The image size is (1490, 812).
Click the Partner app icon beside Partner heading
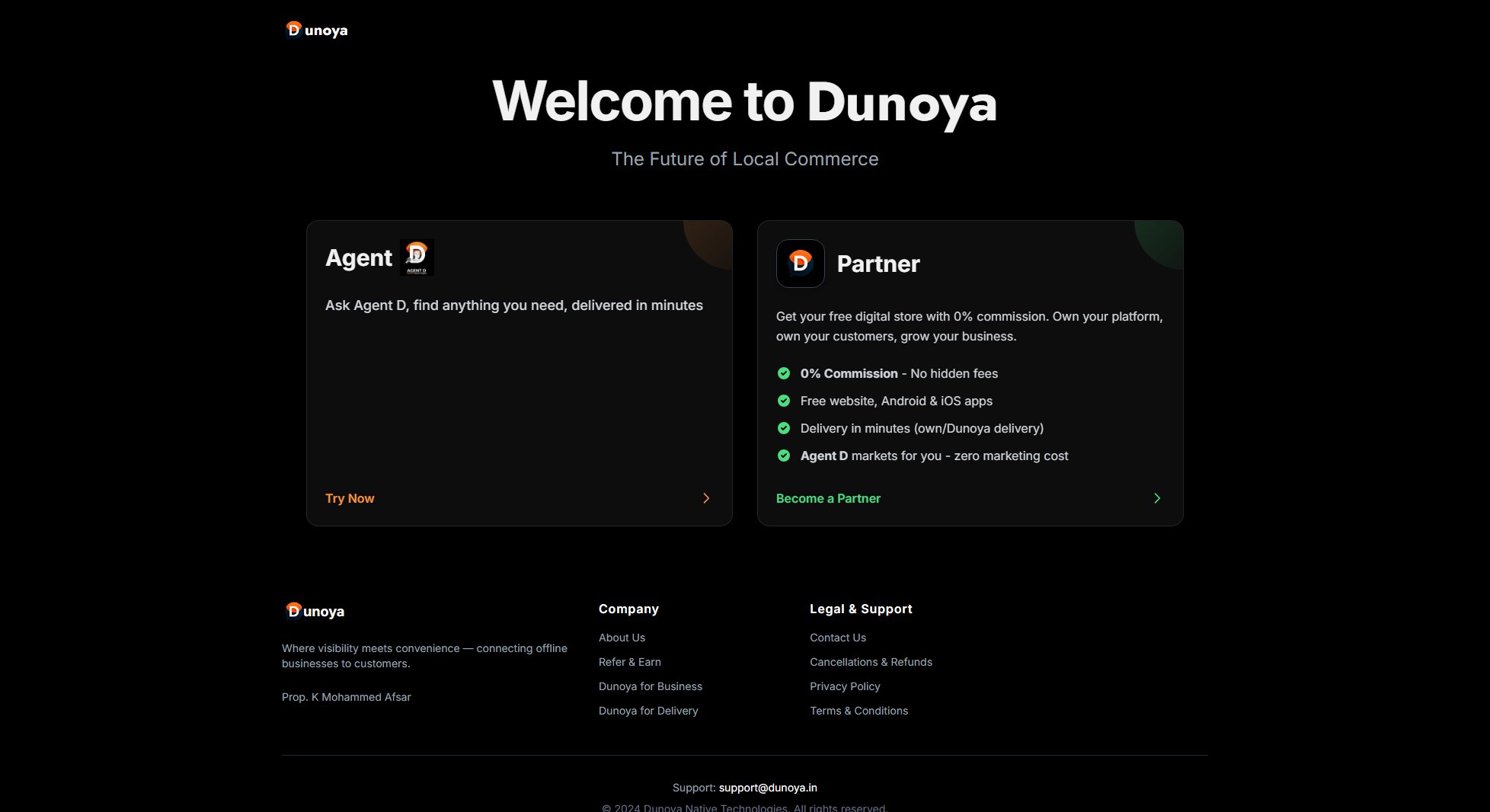tap(800, 264)
